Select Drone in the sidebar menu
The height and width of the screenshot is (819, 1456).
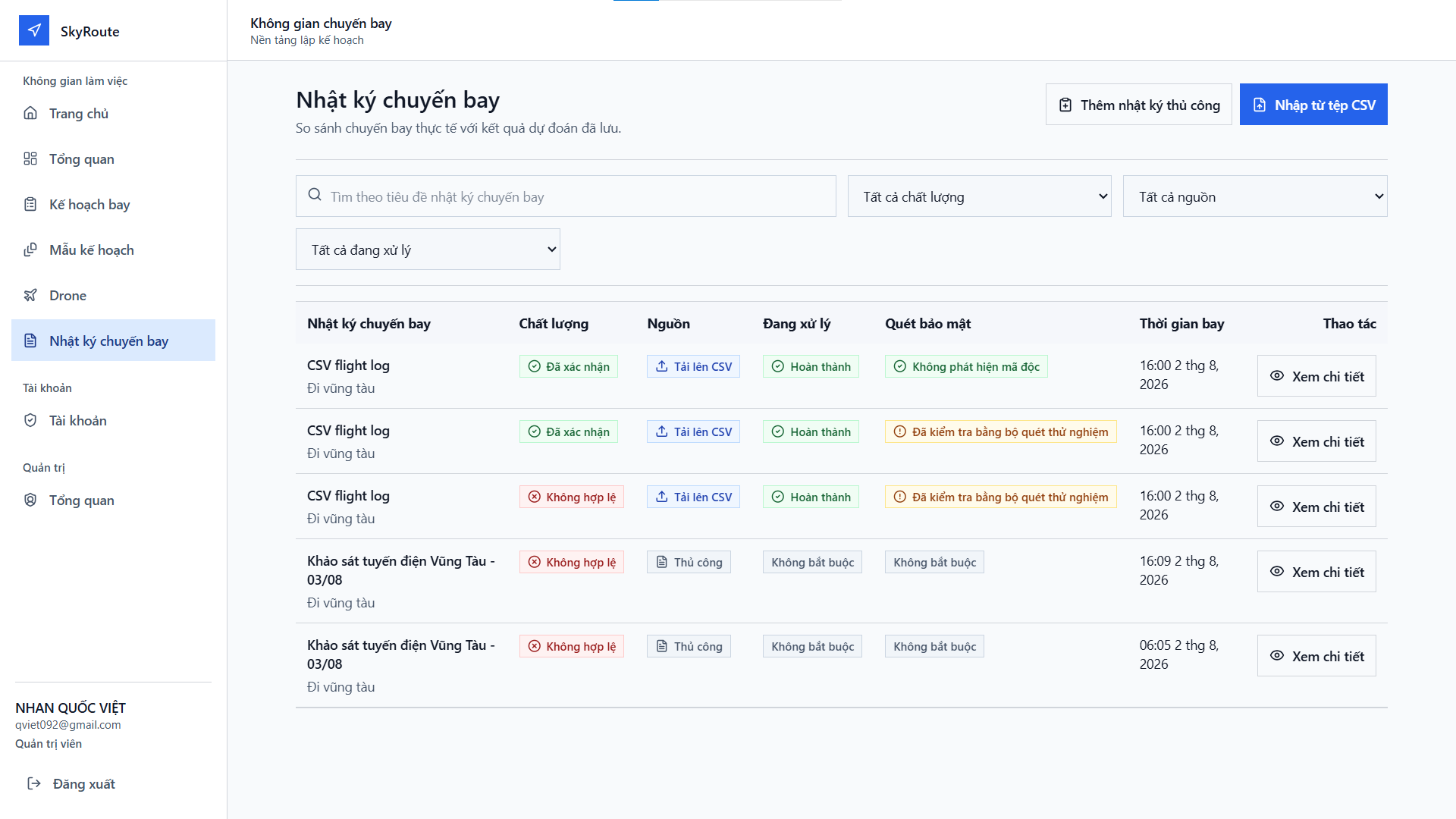point(113,295)
